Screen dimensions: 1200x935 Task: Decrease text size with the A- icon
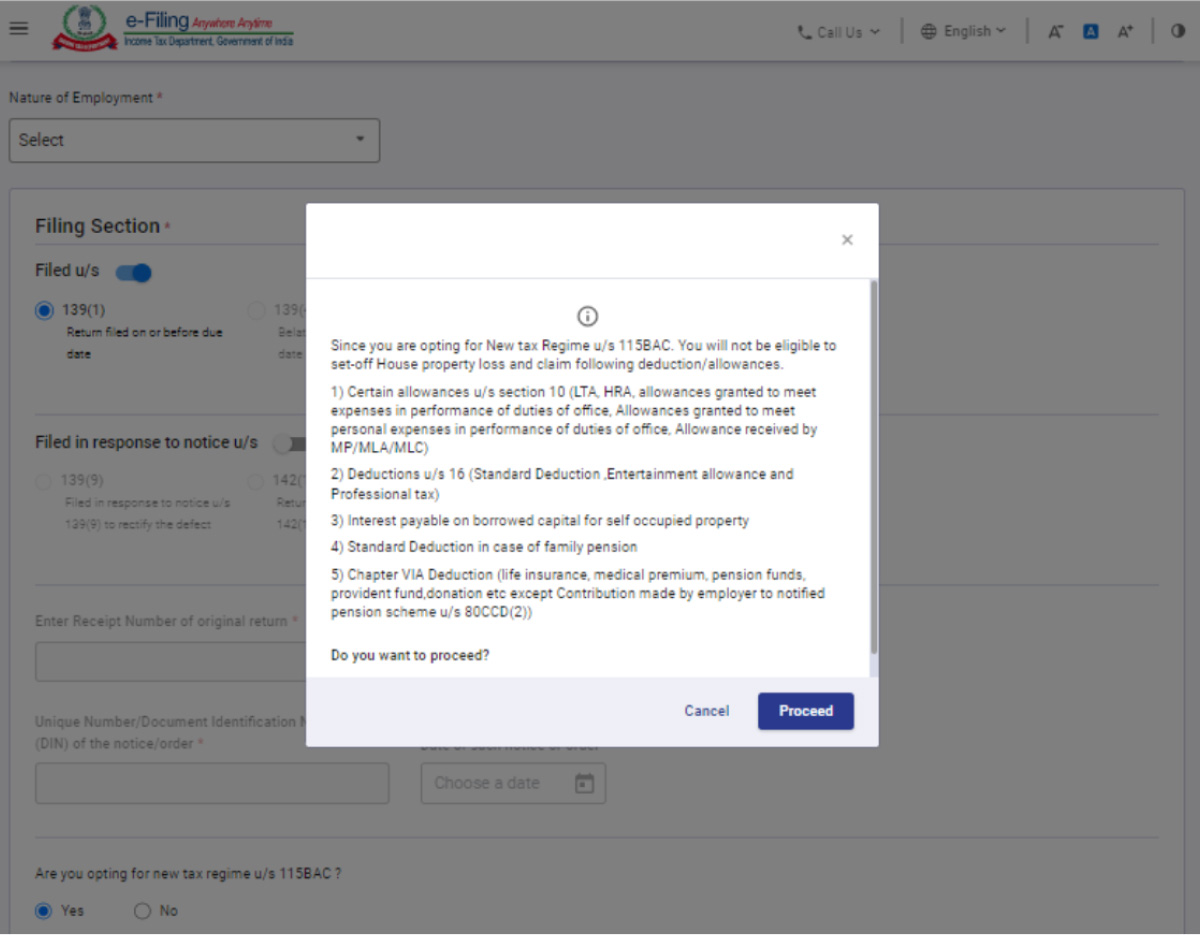pyautogui.click(x=1055, y=31)
